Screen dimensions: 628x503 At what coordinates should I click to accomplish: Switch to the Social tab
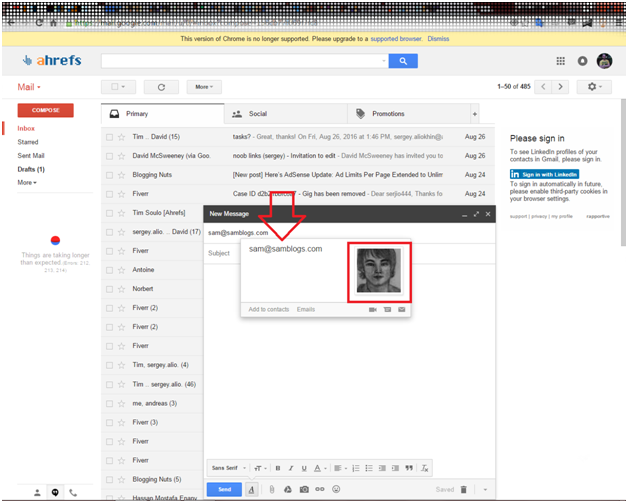point(286,114)
